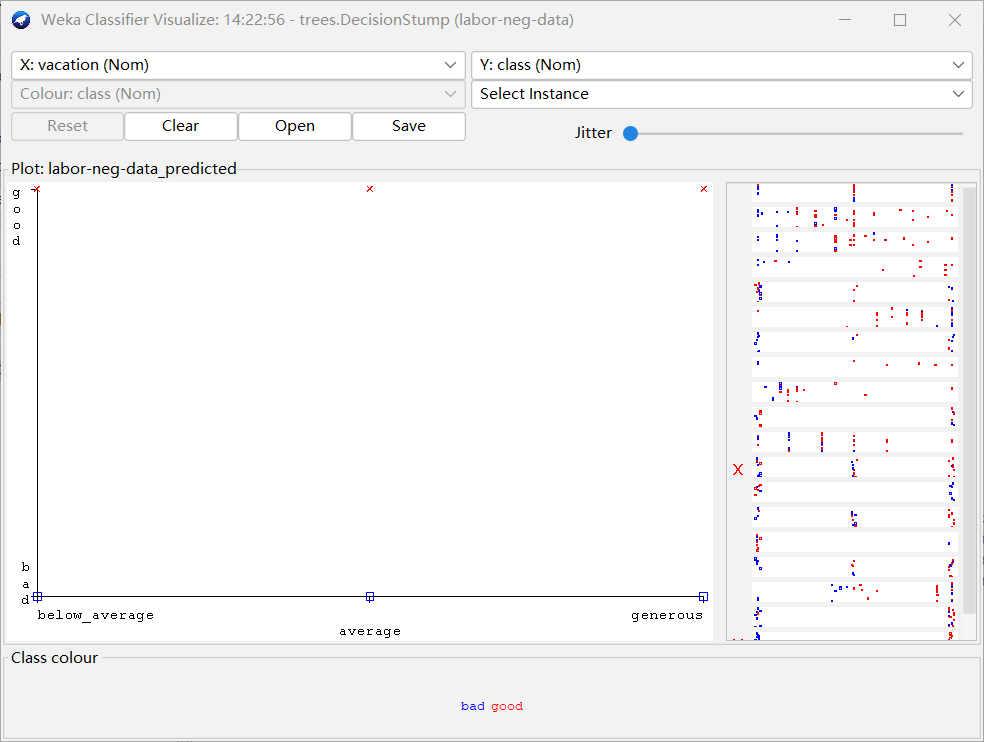Click the 'below_average' x-axis label
This screenshot has width=984, height=742.
coord(95,615)
